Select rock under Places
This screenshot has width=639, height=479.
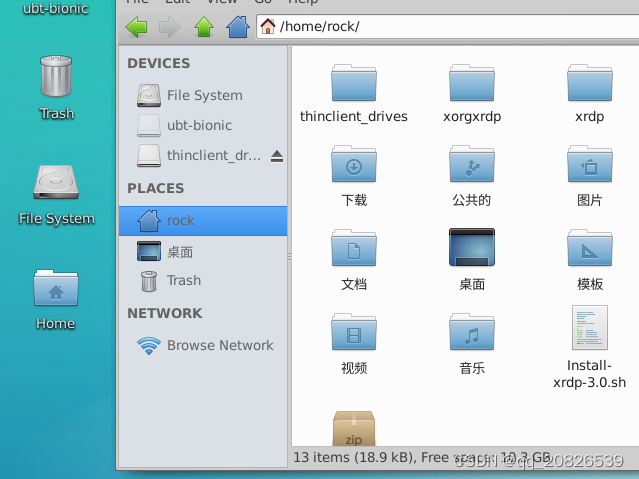coord(203,221)
